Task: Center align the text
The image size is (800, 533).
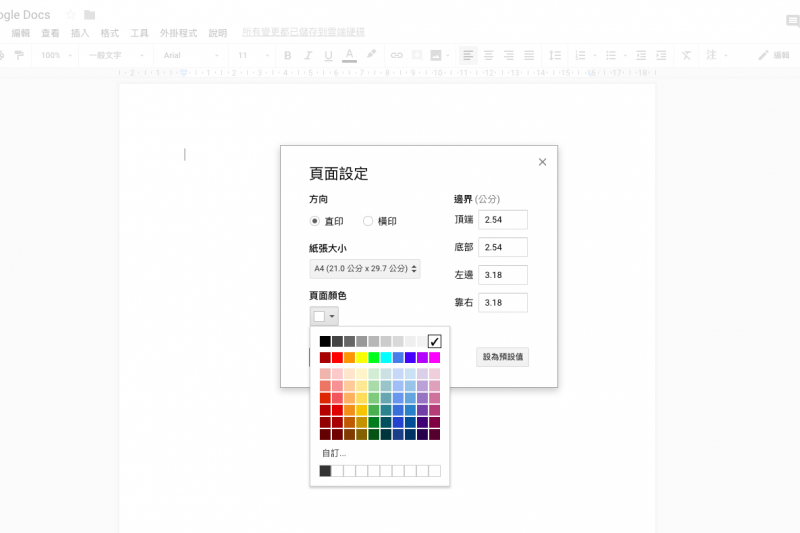Action: coord(488,55)
